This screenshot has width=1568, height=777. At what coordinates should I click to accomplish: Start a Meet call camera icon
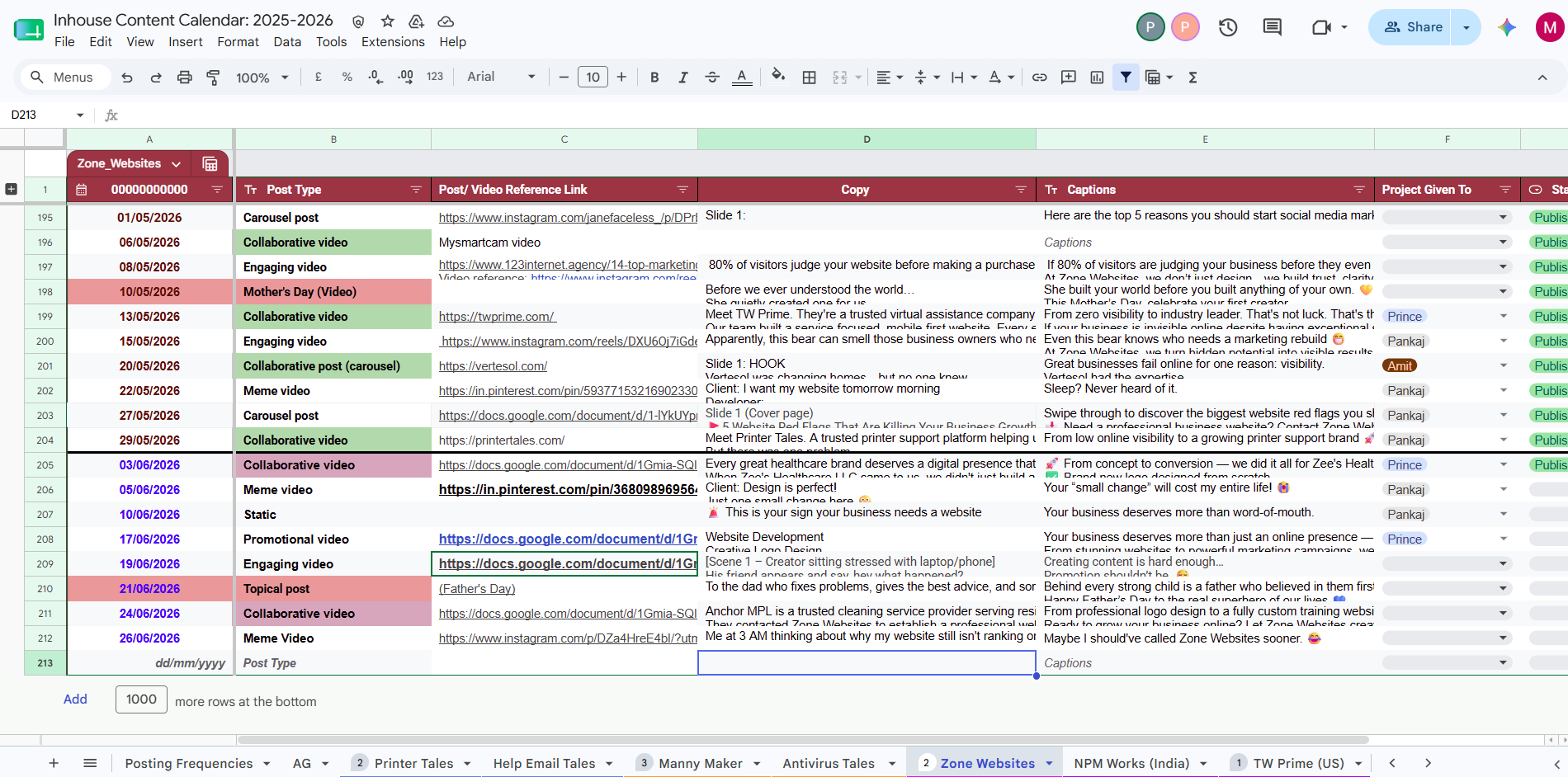coord(1322,27)
